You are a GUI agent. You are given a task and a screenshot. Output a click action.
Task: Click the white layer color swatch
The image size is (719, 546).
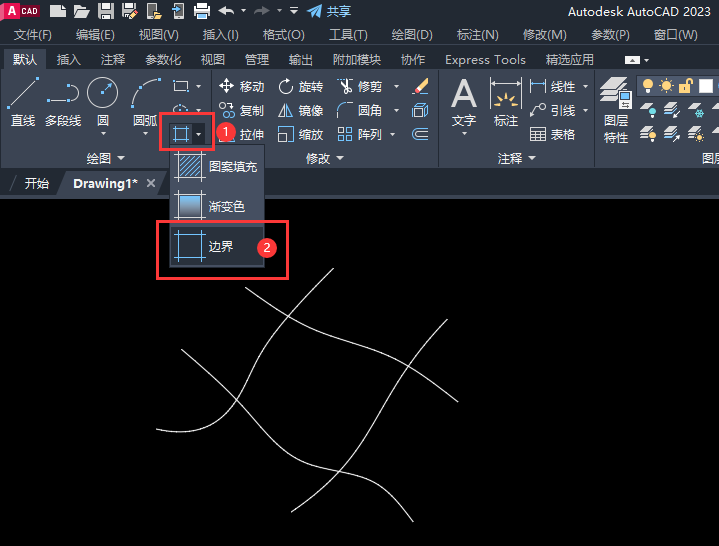click(x=706, y=86)
